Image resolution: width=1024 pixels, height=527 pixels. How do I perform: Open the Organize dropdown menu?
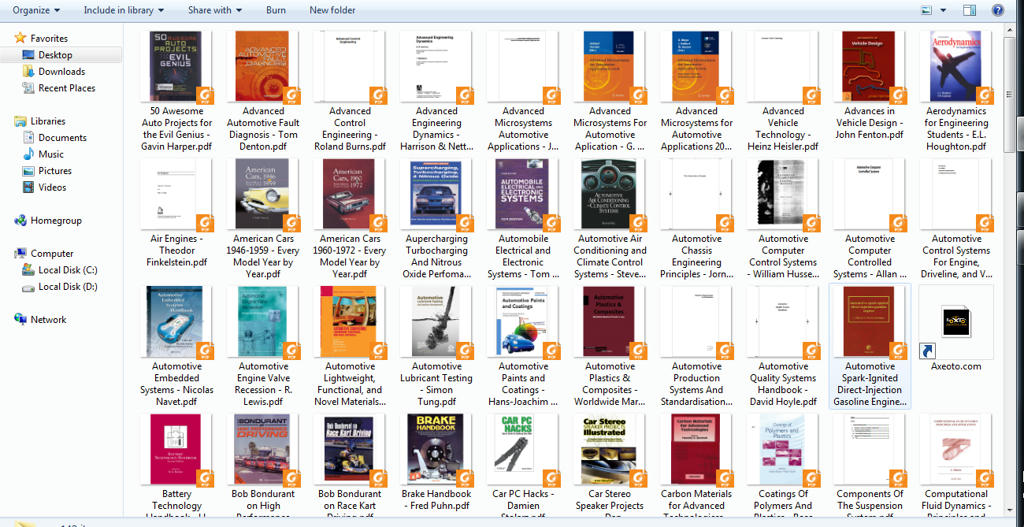(36, 10)
